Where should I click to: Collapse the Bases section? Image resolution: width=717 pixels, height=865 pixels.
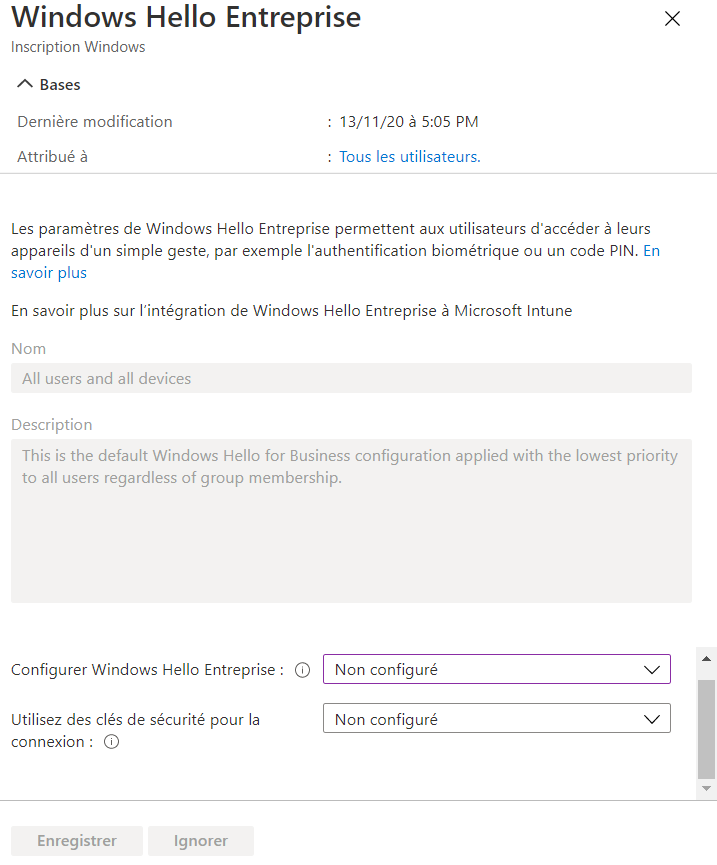tap(50, 84)
